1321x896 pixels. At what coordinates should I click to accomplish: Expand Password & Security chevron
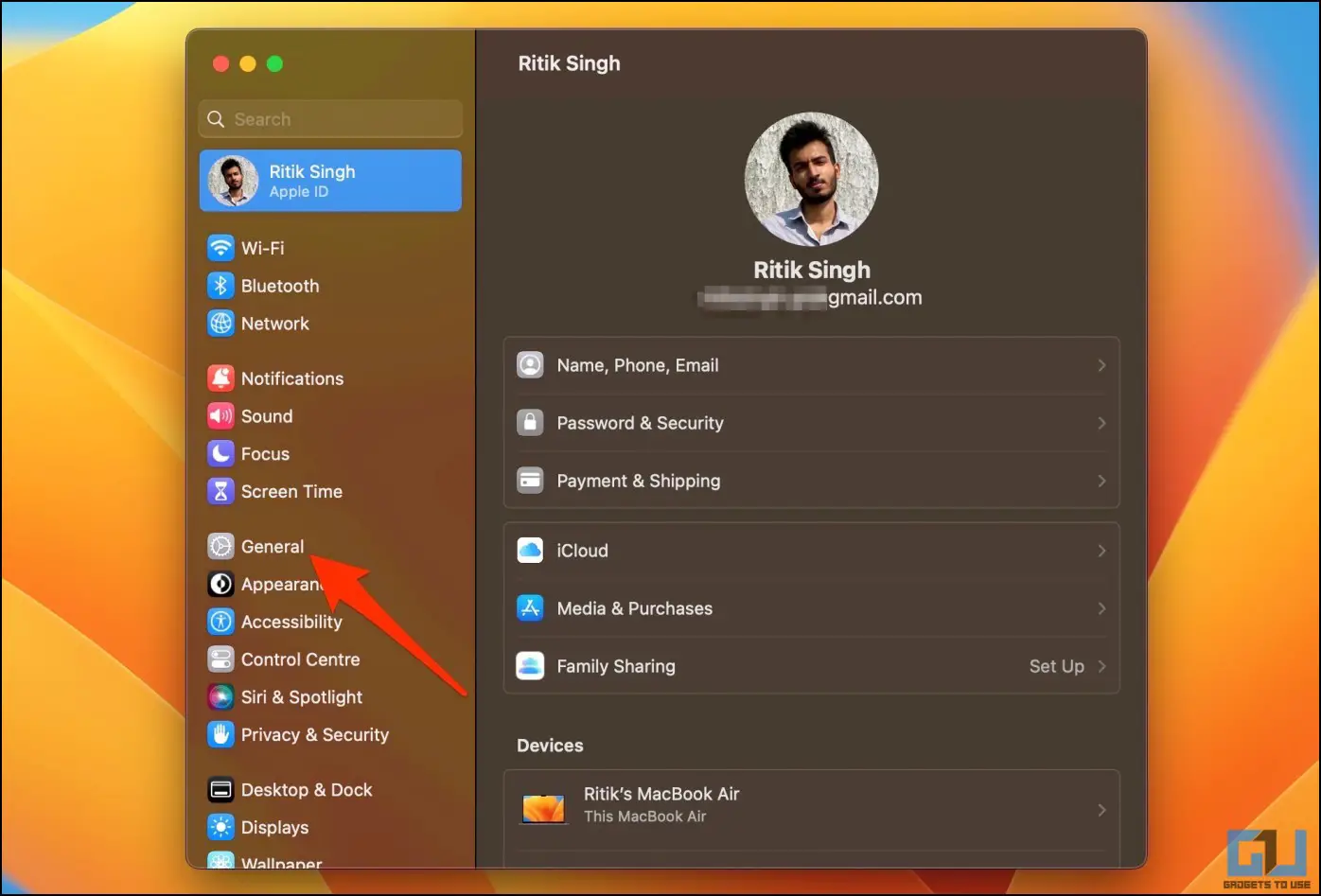[1101, 423]
